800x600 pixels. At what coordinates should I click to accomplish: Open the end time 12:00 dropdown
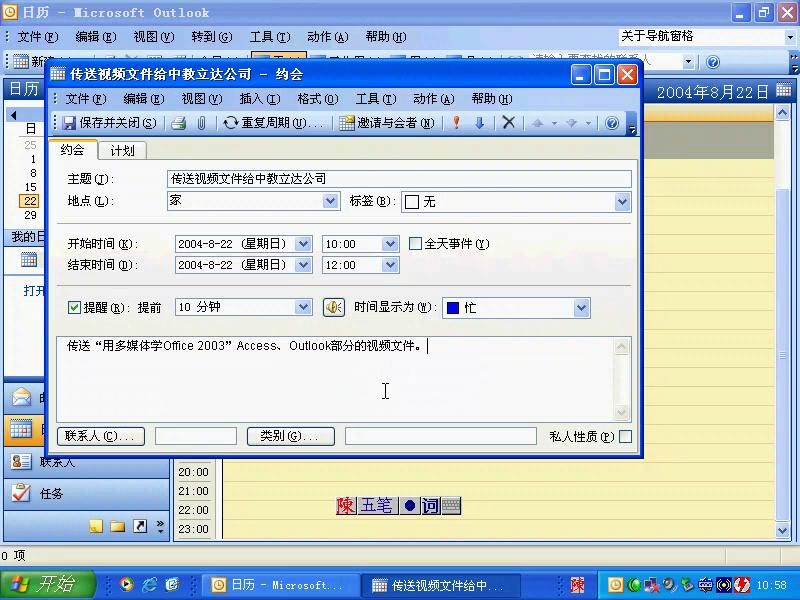point(390,265)
